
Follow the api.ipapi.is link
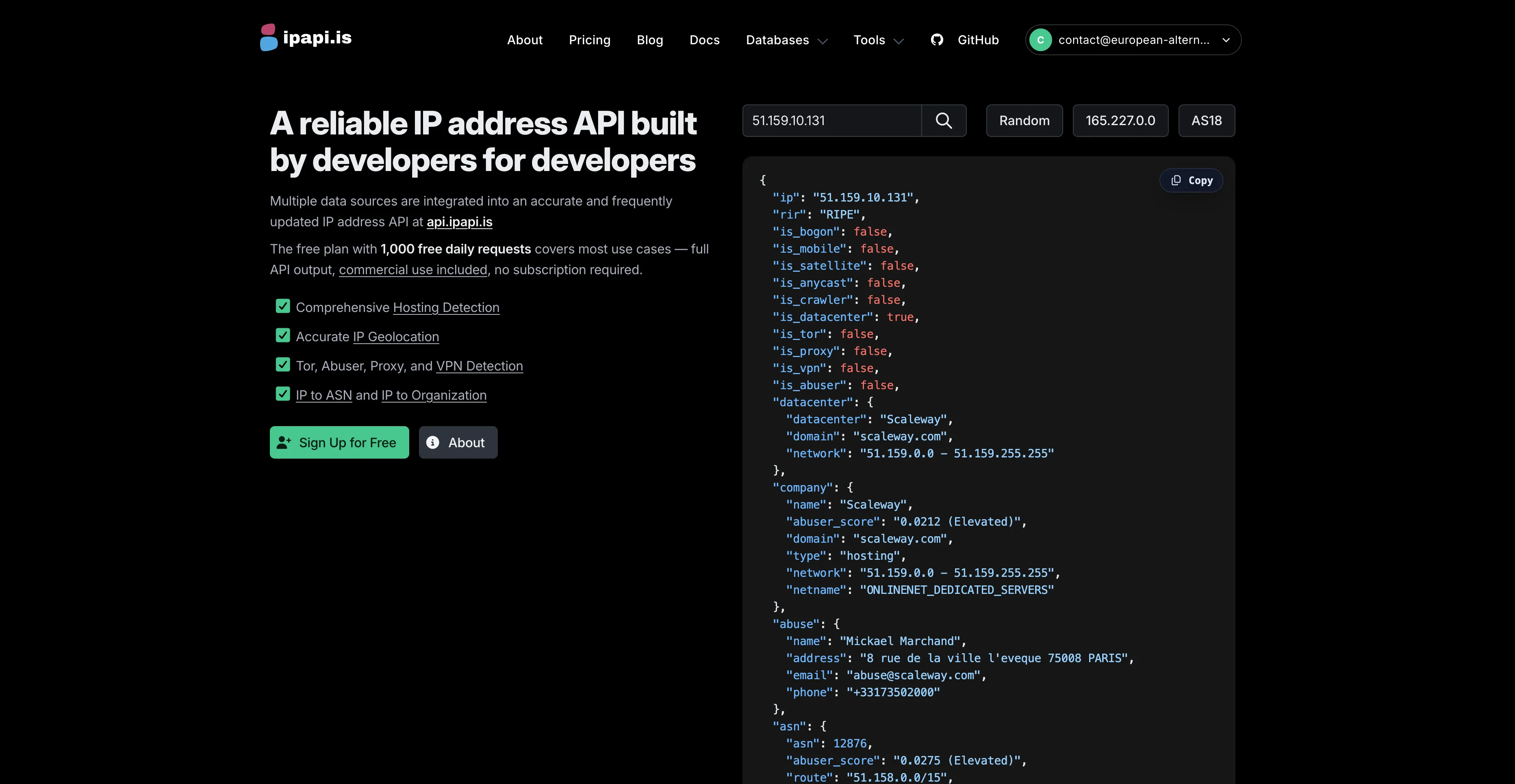[x=459, y=222]
